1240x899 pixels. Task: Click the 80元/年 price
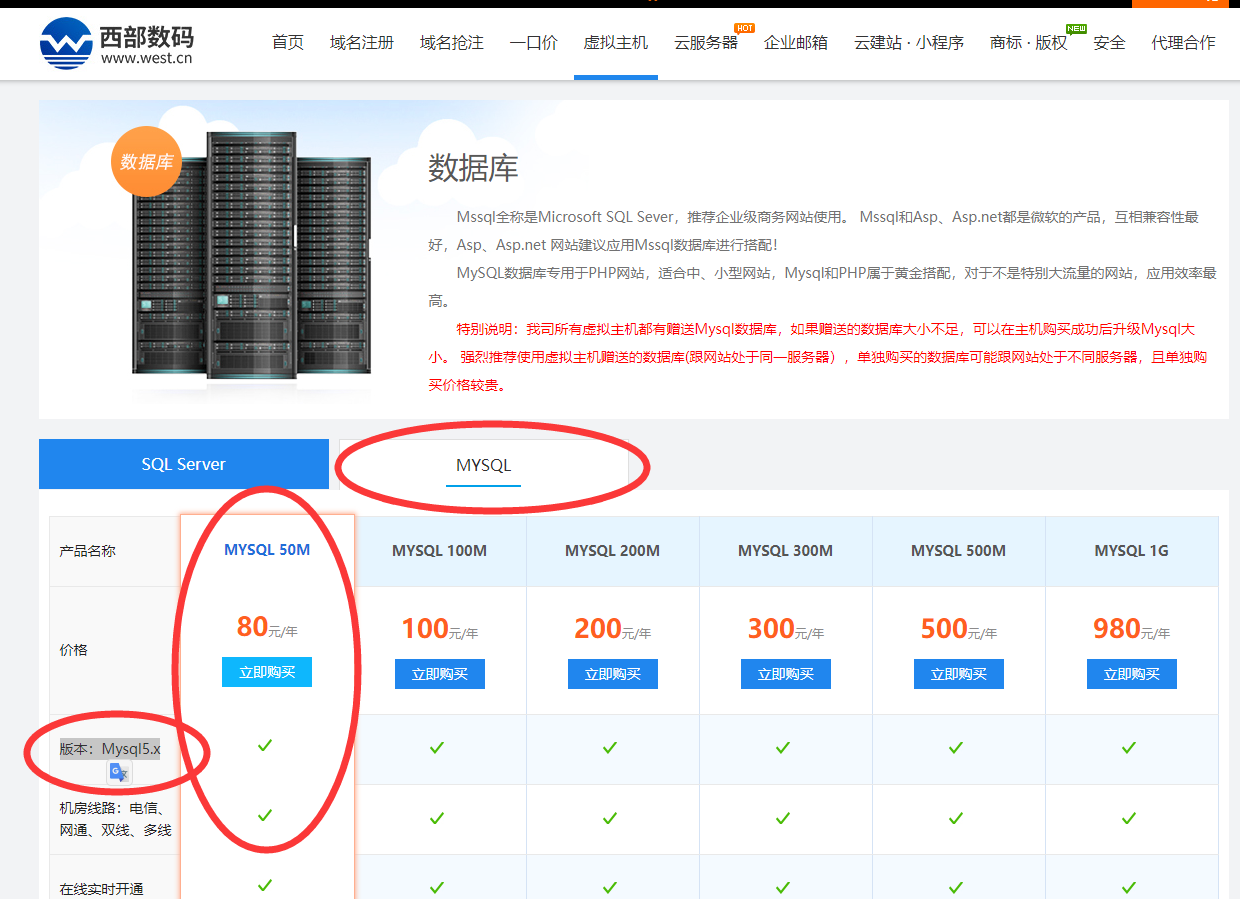(267, 627)
